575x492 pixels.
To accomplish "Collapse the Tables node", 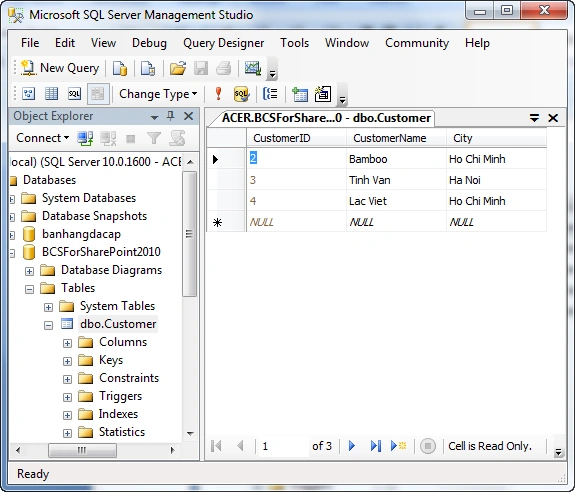I will pyautogui.click(x=29, y=290).
